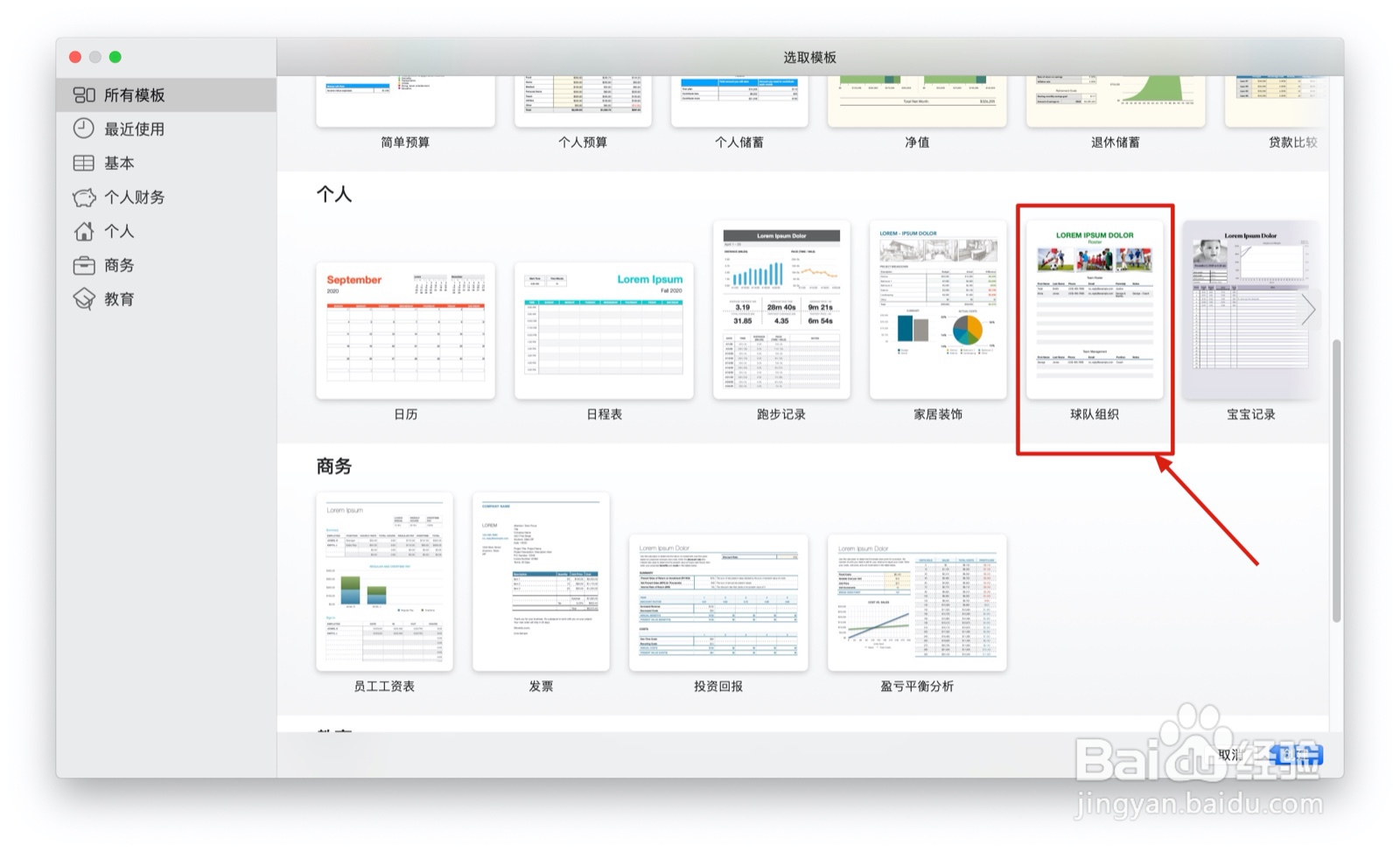This screenshot has width=1400, height=852.
Task: Open the 员工工资表 template
Action: (x=384, y=582)
